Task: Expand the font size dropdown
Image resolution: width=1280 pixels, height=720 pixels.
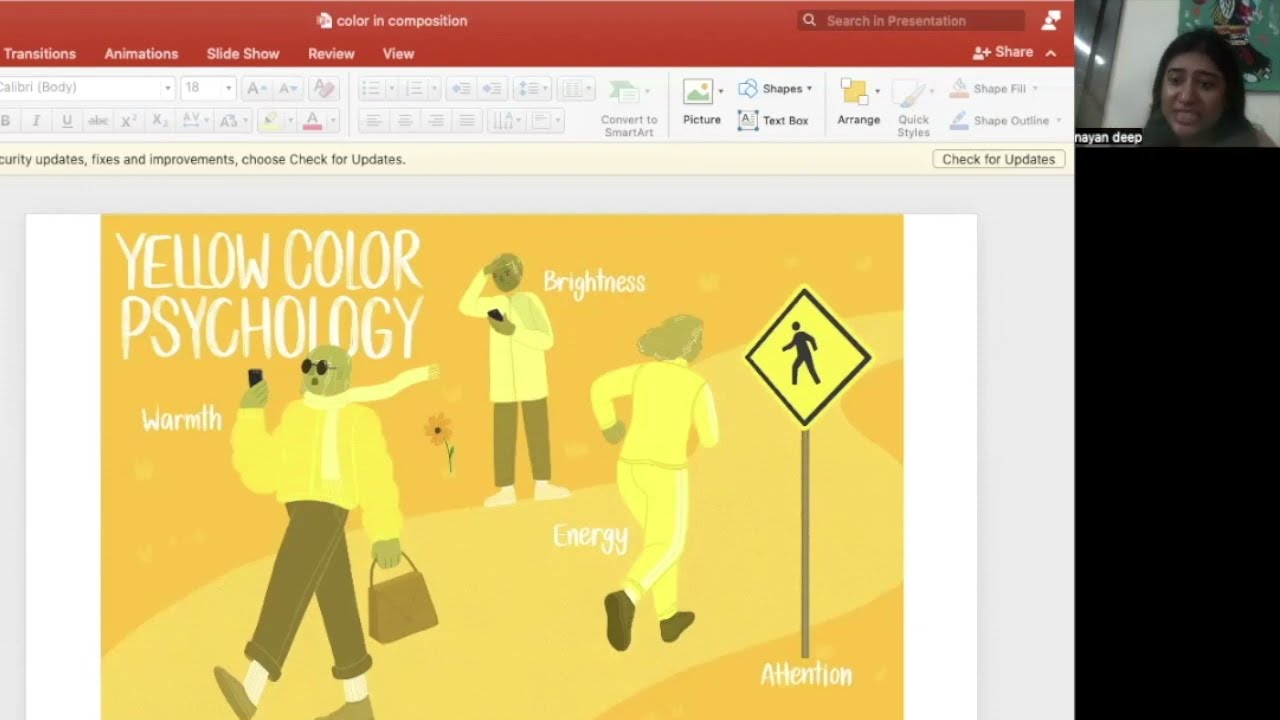Action: [x=228, y=88]
